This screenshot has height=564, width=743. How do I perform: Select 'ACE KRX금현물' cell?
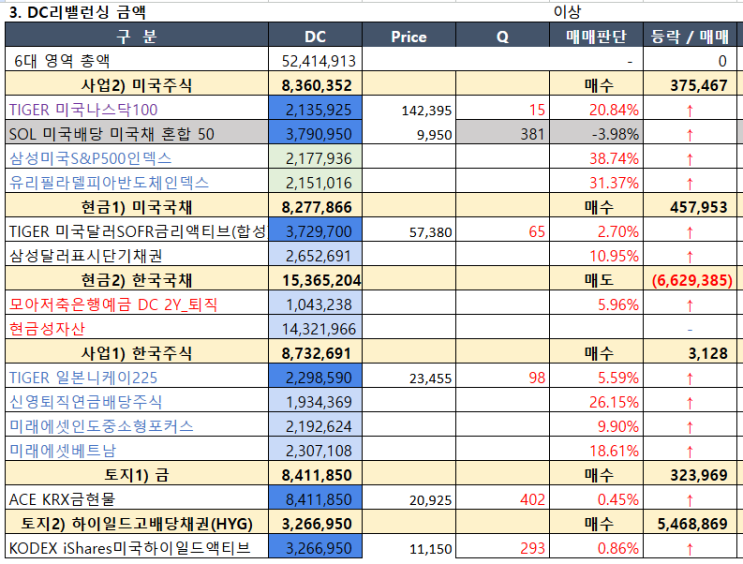[137, 499]
